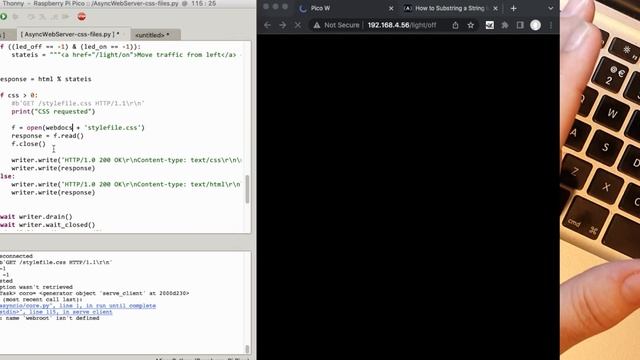Click the print("CSS requested") code line
The height and width of the screenshot is (360, 640).
point(53,111)
